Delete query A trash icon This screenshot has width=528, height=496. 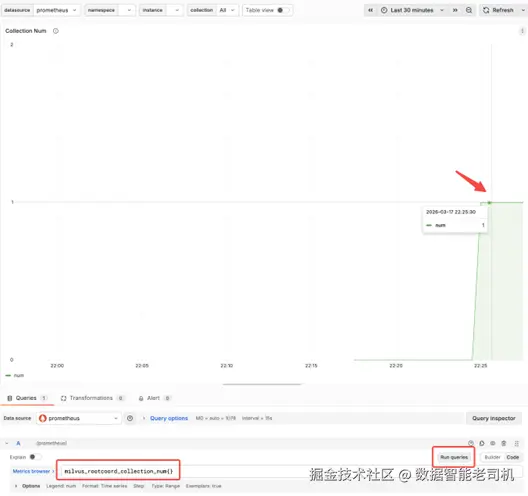pyautogui.click(x=504, y=443)
